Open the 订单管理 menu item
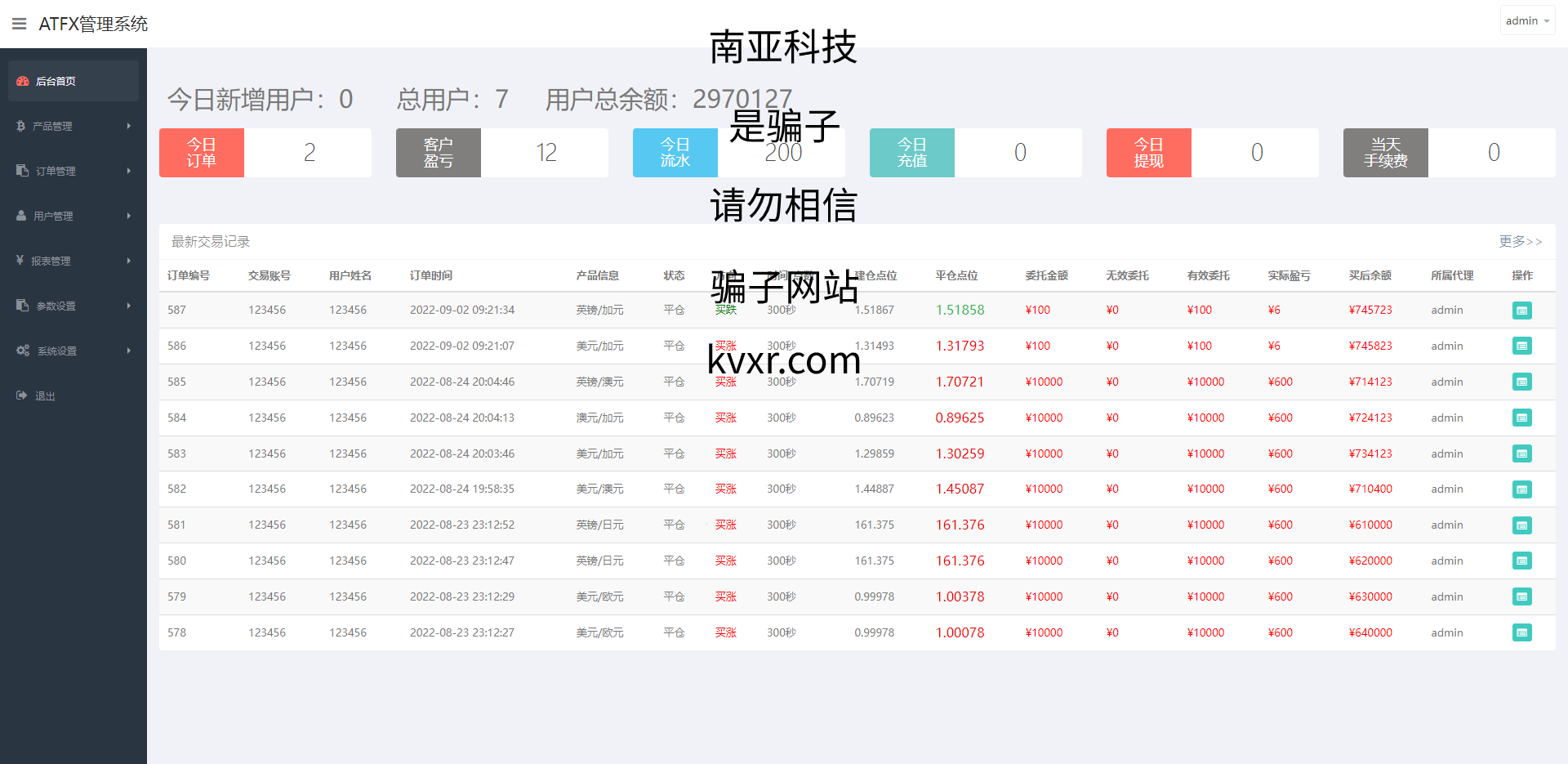The image size is (1568, 764). click(x=73, y=171)
